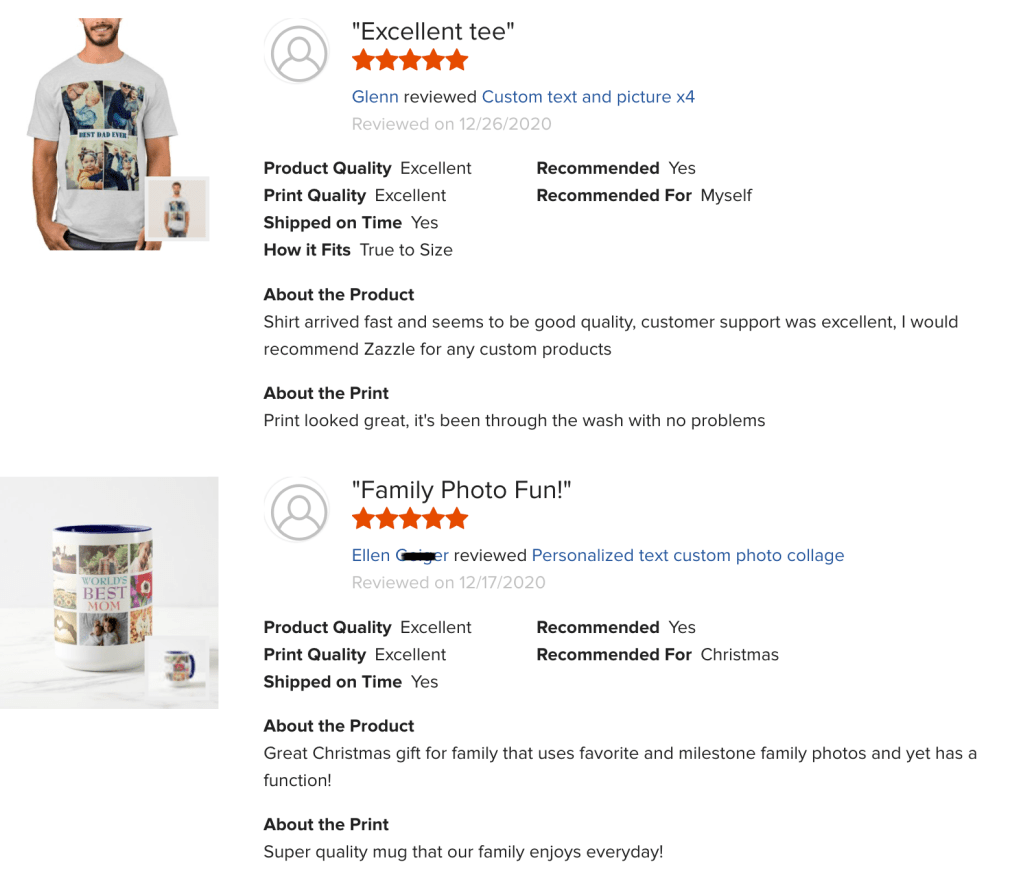1023x873 pixels.
Task: Click "Recommended For Myself" text
Action: click(643, 196)
